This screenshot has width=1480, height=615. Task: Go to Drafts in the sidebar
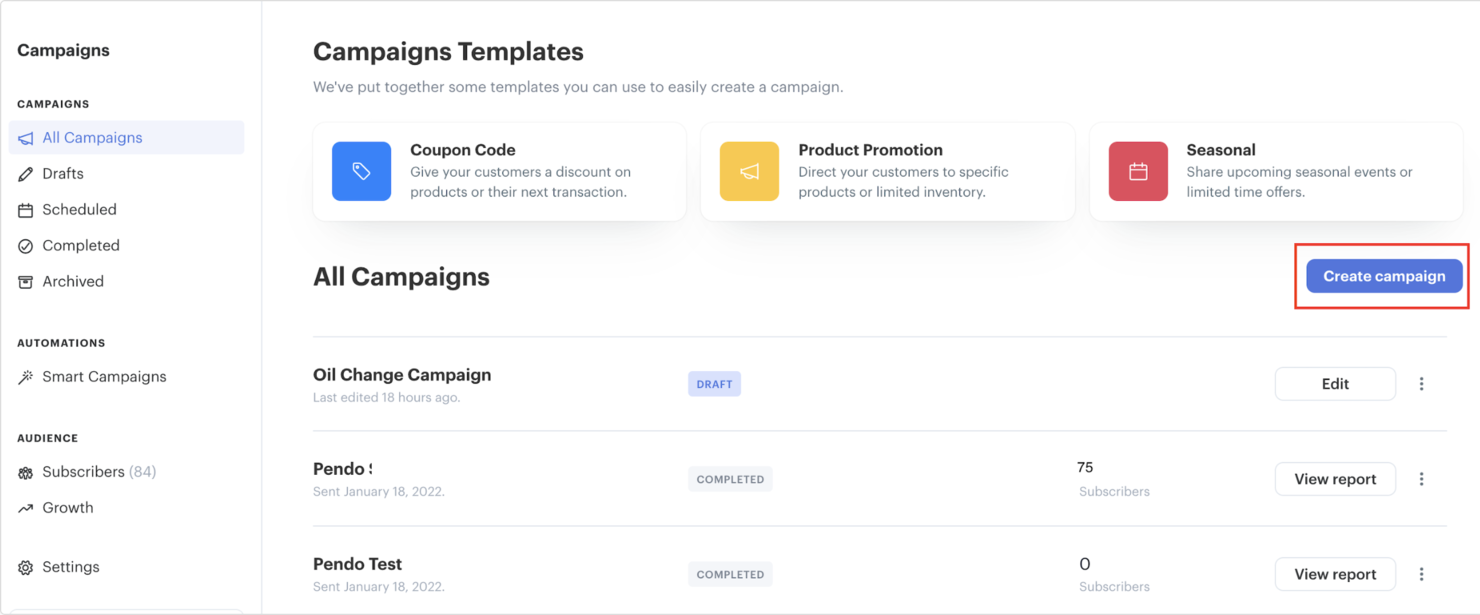click(63, 174)
